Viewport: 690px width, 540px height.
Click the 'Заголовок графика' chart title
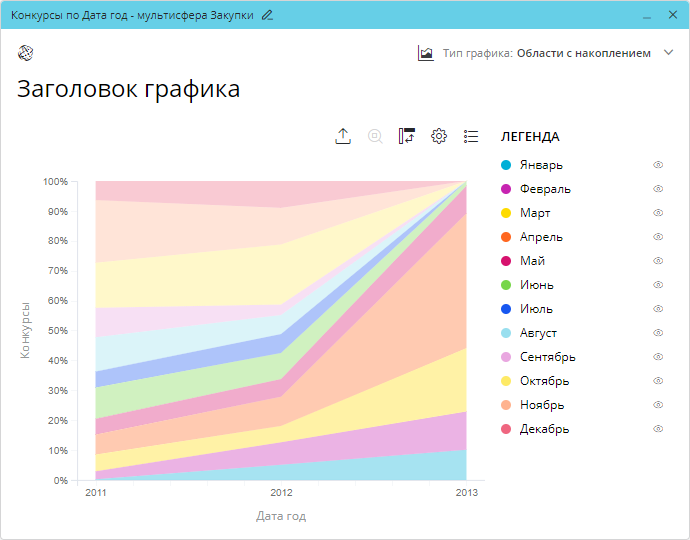tap(128, 89)
